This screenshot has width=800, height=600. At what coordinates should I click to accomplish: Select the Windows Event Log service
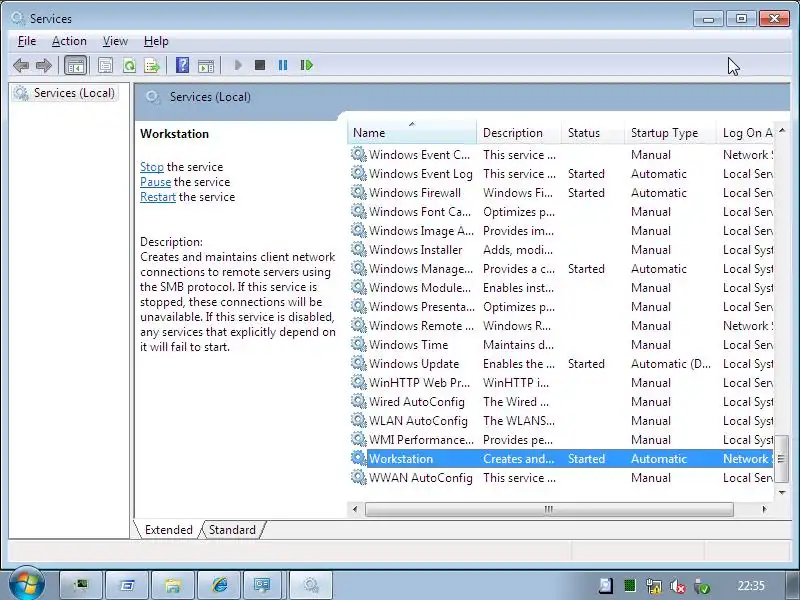click(x=561, y=174)
